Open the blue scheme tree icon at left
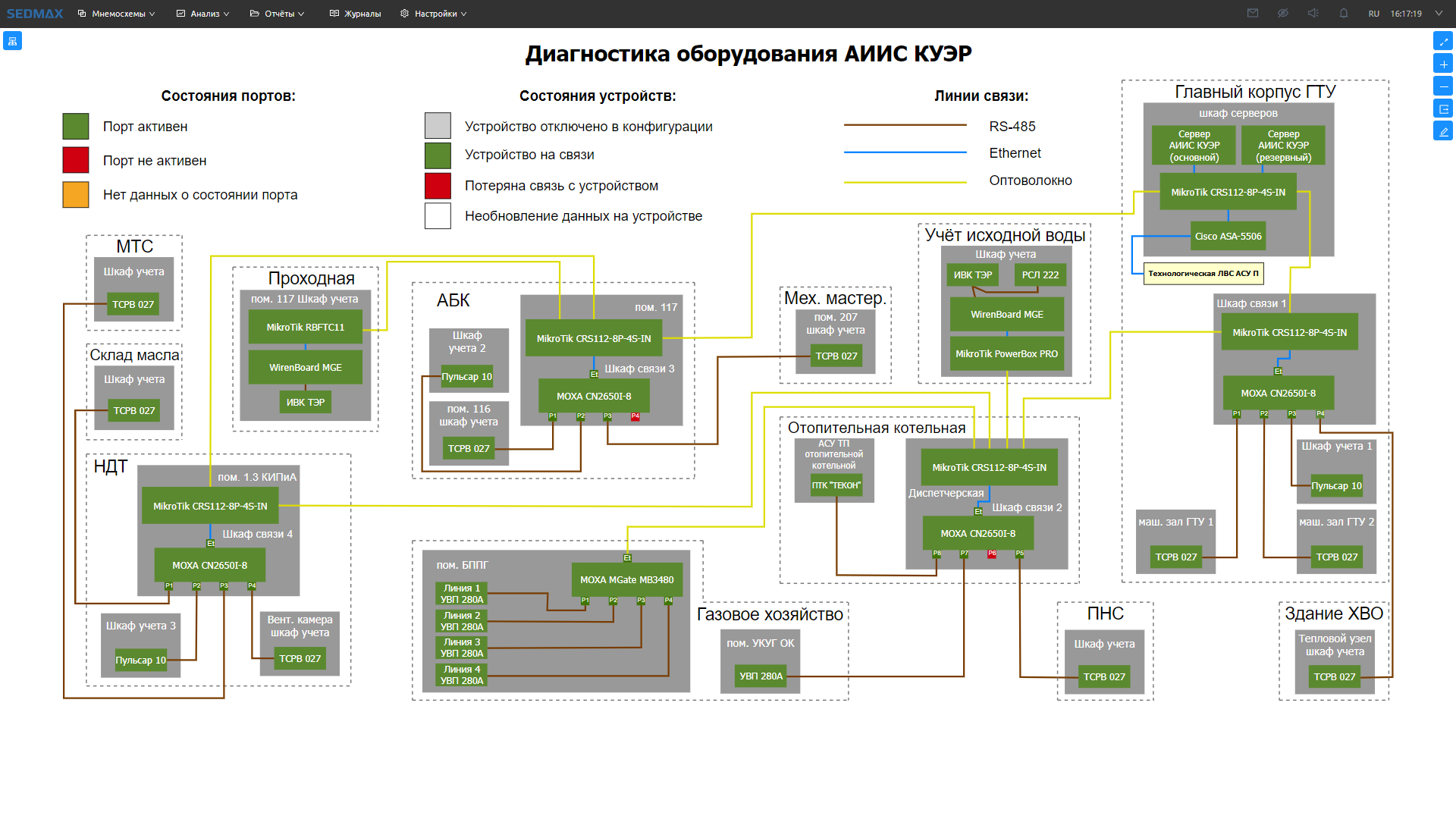1456x819 pixels. tap(12, 41)
